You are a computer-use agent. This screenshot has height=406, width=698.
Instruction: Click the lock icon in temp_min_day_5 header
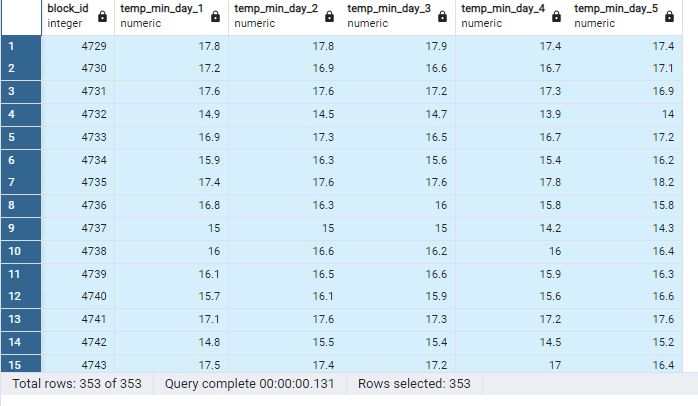[x=670, y=17]
